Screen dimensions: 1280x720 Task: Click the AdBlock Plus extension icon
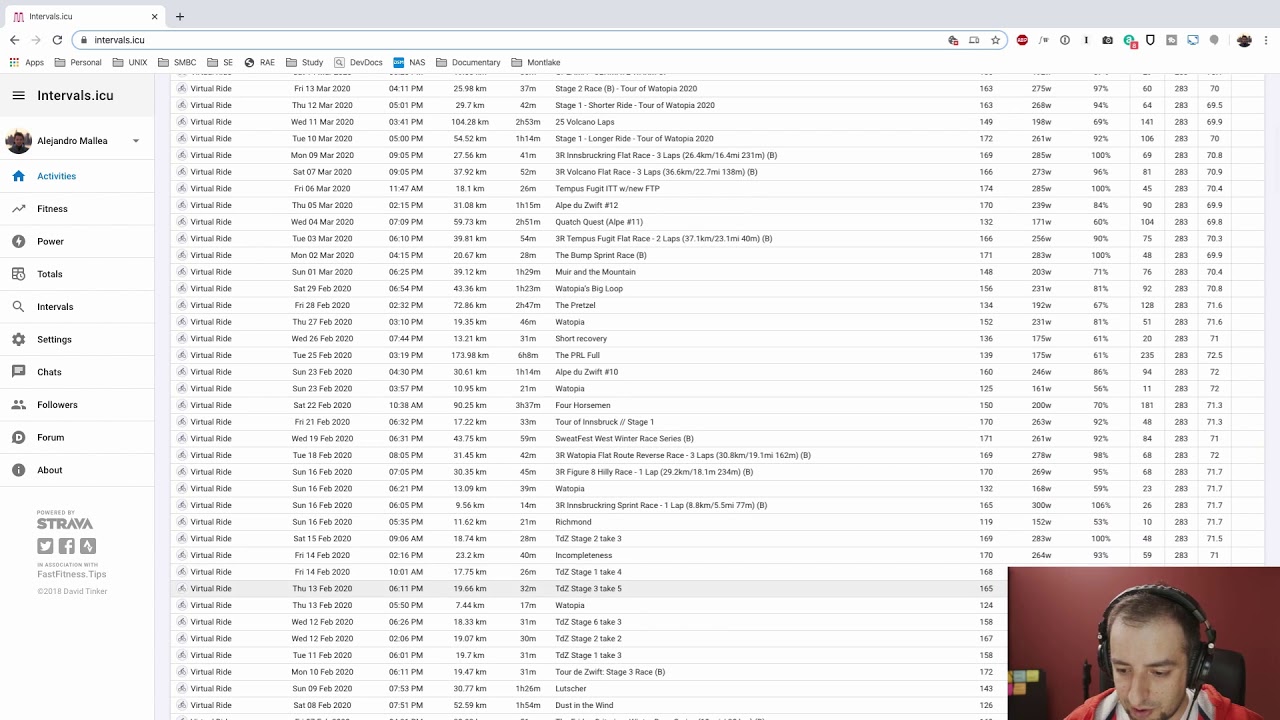[1022, 40]
